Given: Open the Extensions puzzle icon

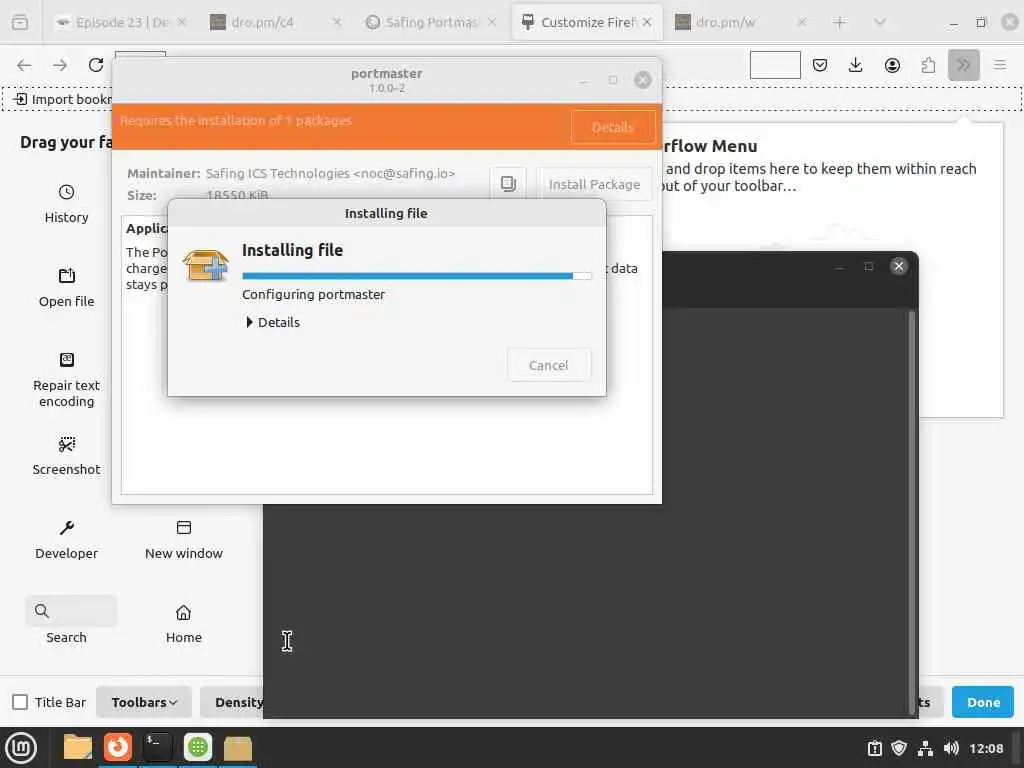Looking at the screenshot, I should pyautogui.click(x=928, y=65).
